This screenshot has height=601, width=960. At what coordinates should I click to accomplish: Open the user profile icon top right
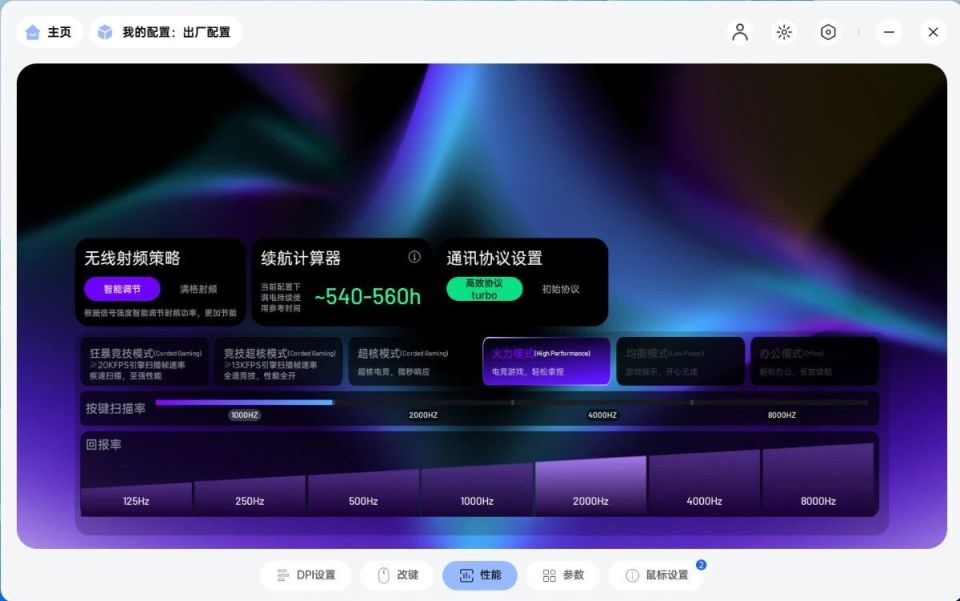point(739,31)
